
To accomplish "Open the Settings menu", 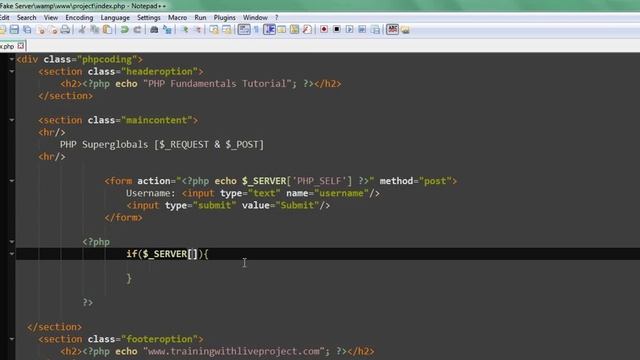I will (x=149, y=18).
